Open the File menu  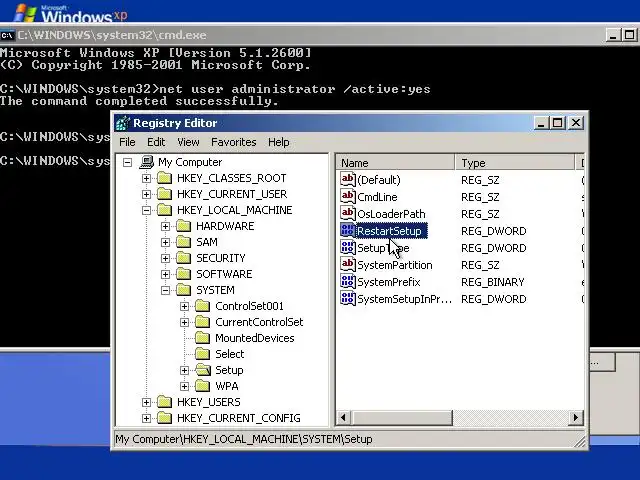[127, 142]
